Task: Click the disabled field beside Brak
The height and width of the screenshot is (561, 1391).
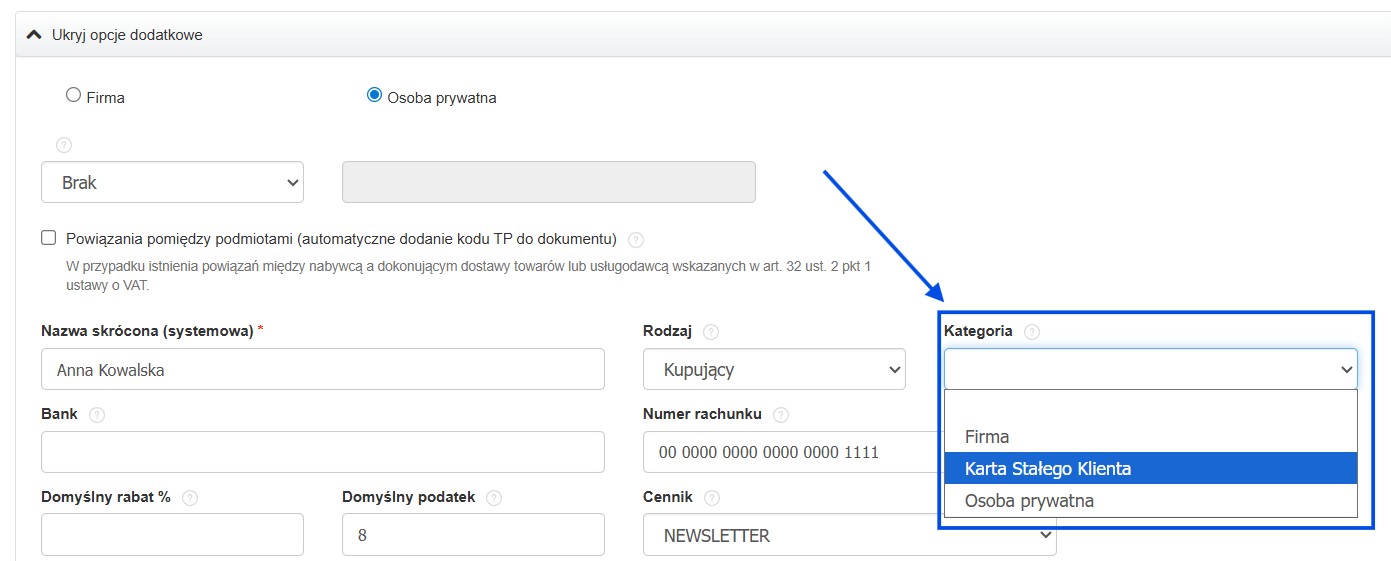Action: pyautogui.click(x=549, y=183)
